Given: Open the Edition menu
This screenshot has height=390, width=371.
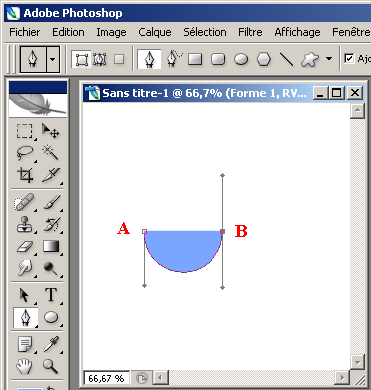Looking at the screenshot, I should coord(68,32).
